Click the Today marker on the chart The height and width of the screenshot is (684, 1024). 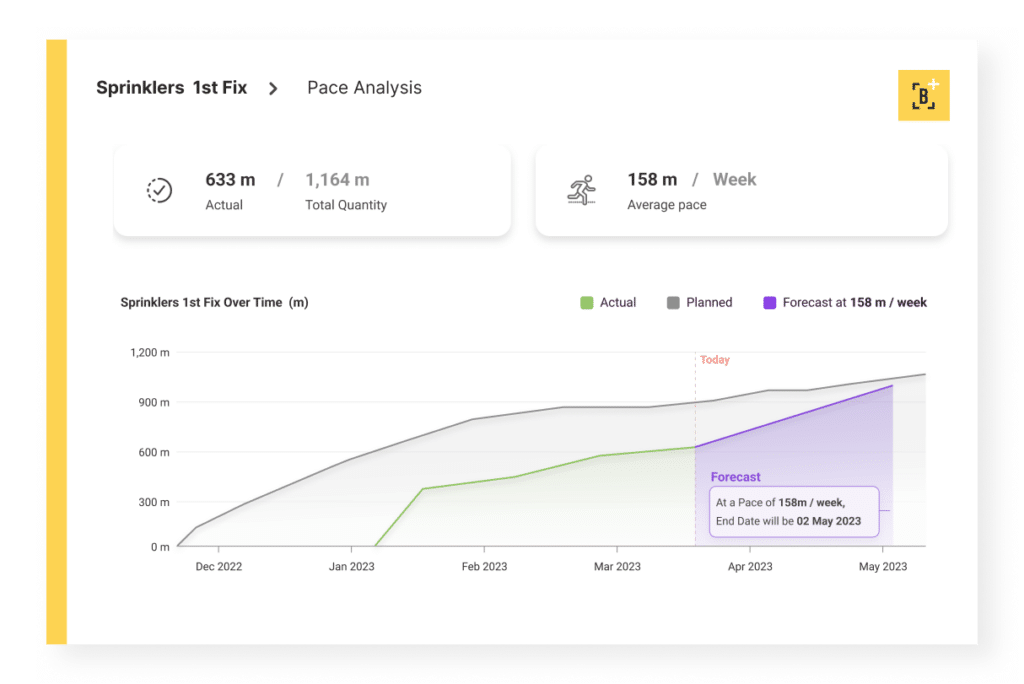click(714, 360)
